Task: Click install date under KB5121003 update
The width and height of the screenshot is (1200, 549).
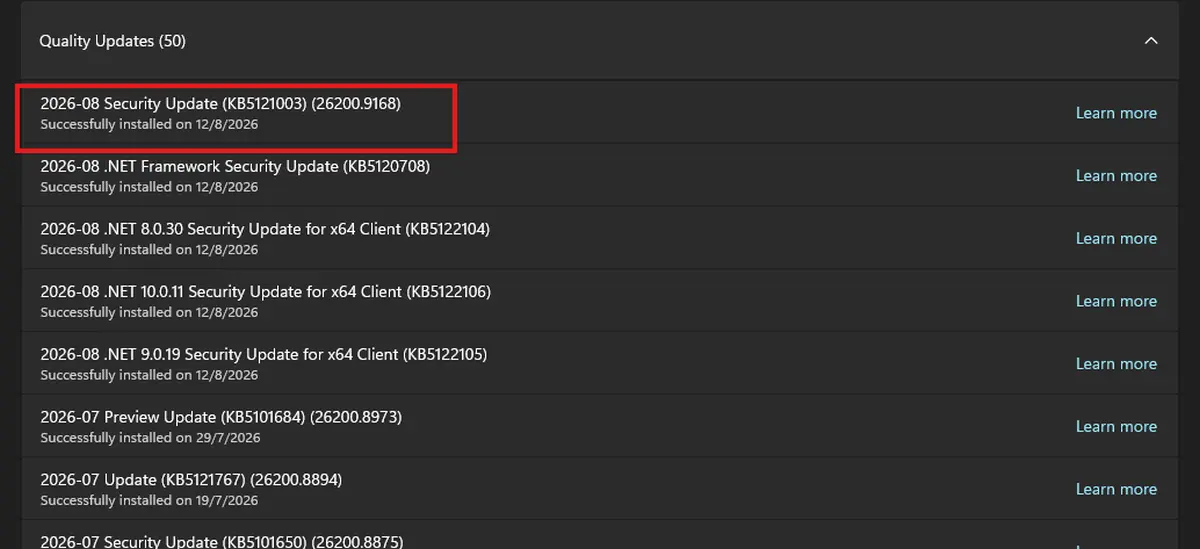Action: coord(149,124)
